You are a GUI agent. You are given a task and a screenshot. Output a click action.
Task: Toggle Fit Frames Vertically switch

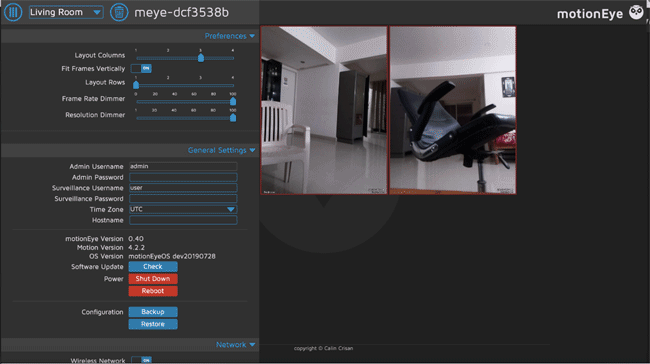(x=141, y=68)
